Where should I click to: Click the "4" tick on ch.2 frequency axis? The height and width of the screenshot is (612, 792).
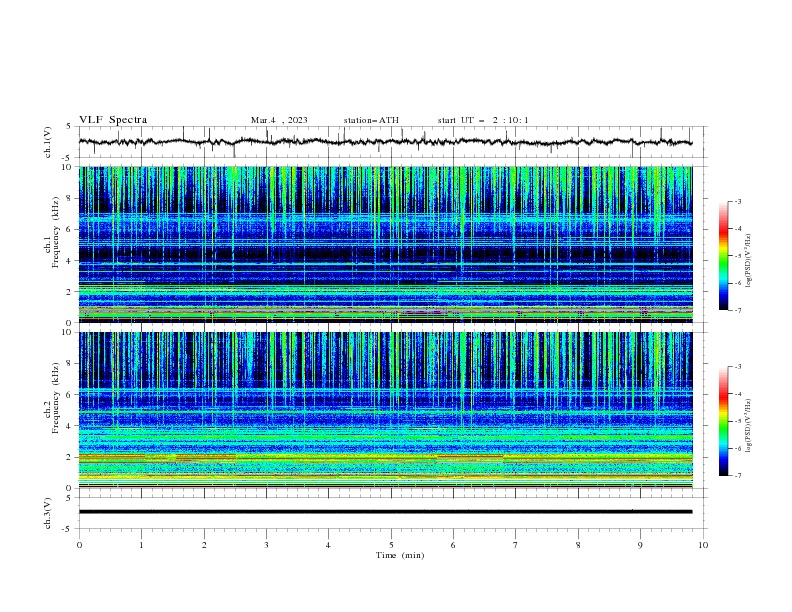coord(70,426)
